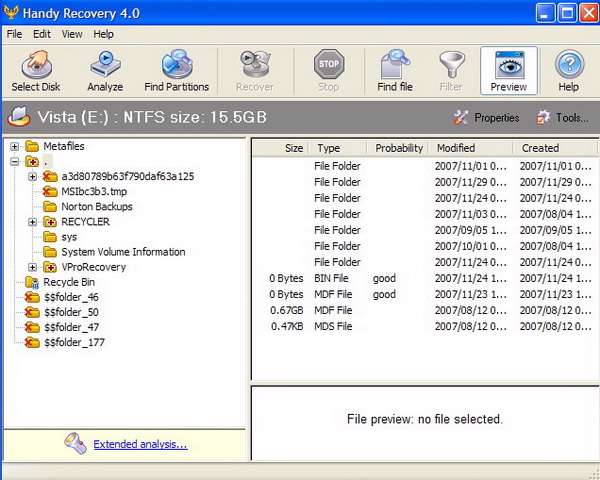Sort by the Modified column header
Image resolution: width=600 pixels, height=480 pixels.
tap(471, 148)
